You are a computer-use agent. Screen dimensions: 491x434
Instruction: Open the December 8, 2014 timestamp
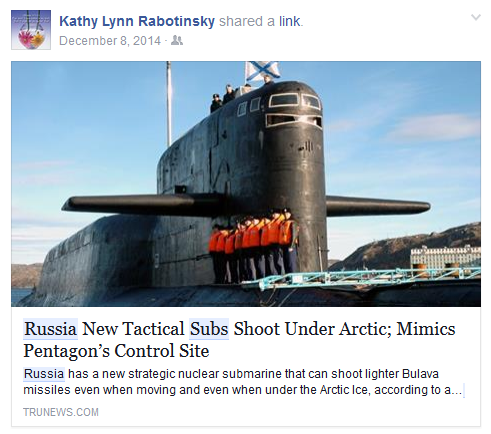[110, 41]
